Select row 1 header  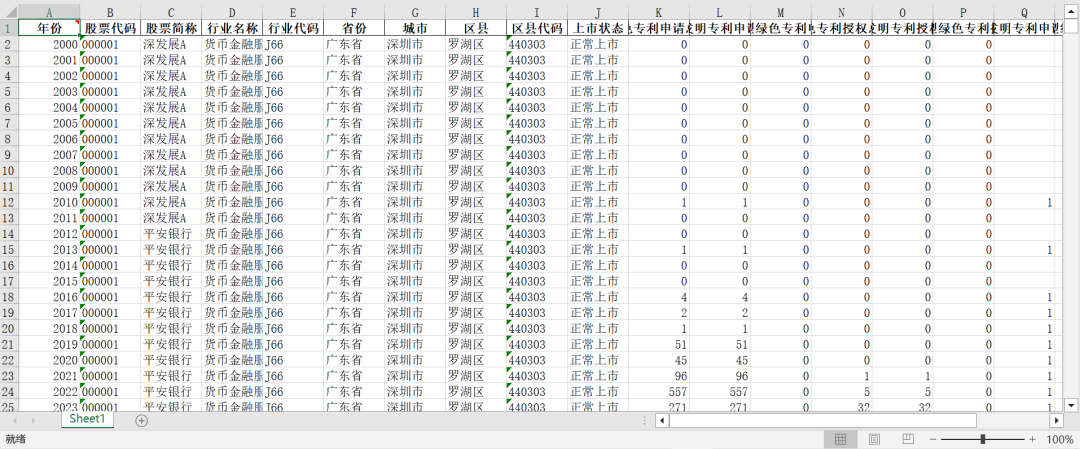9,28
